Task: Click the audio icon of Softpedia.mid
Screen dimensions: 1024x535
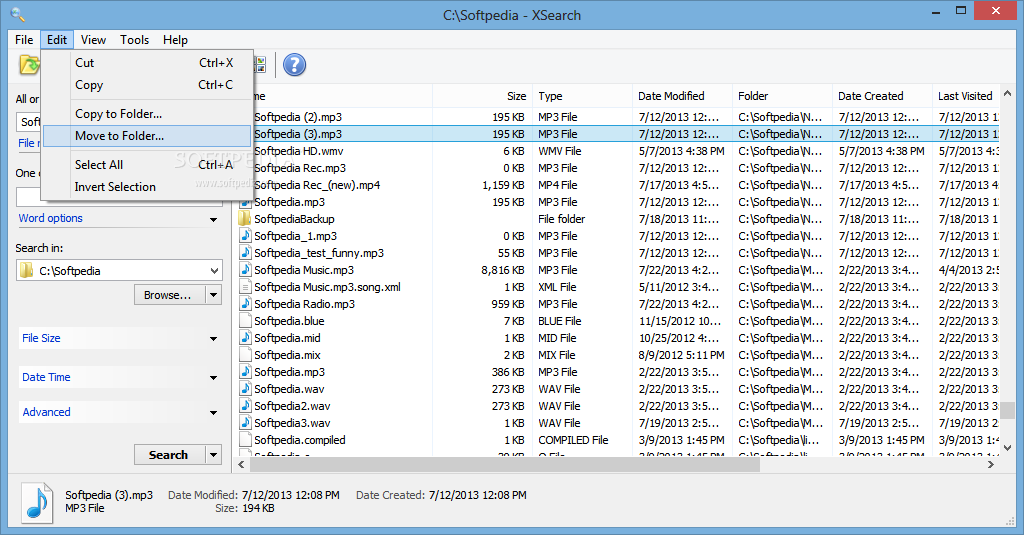Action: pyautogui.click(x=245, y=338)
